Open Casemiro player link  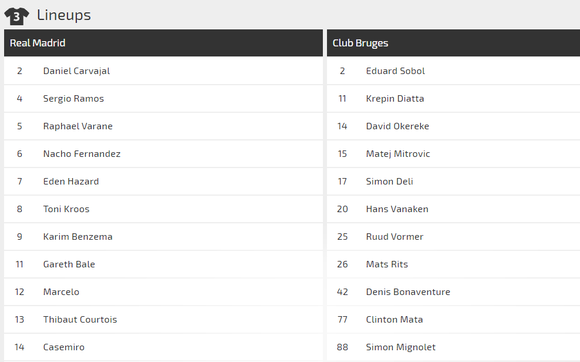(64, 347)
